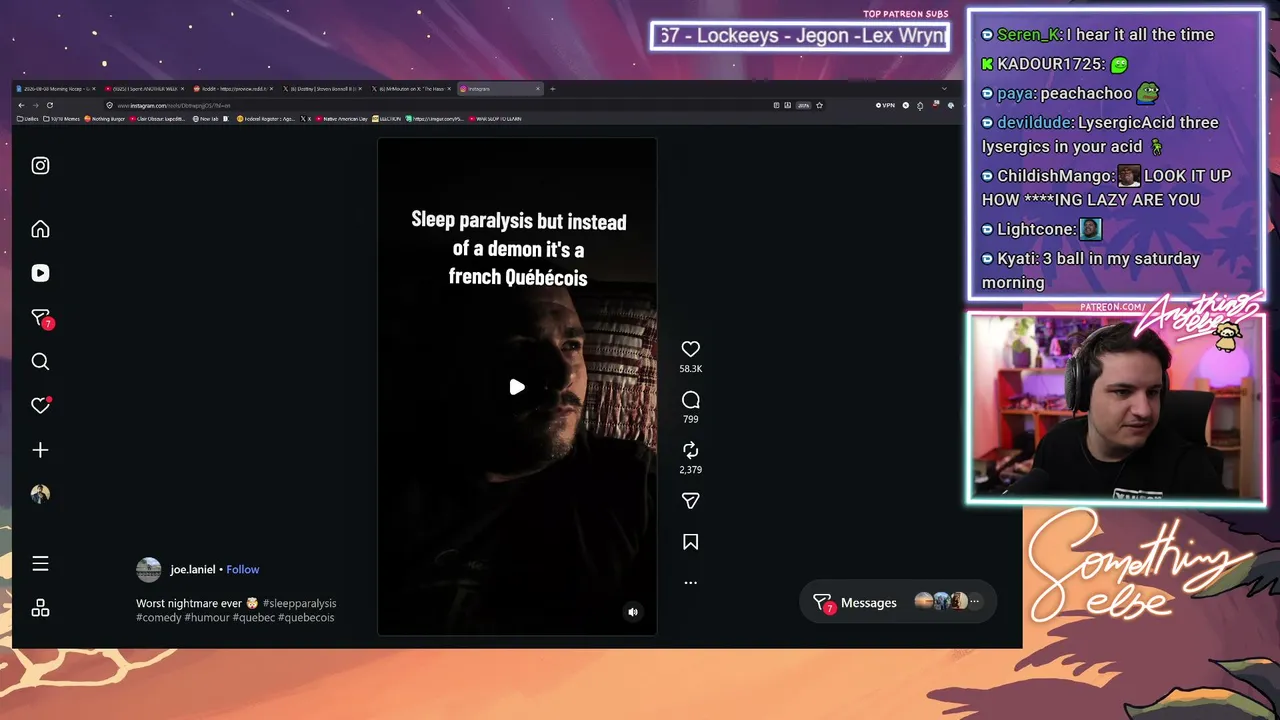Viewport: 1280px width, 720px height.
Task: Create a new post with the plus icon
Action: point(40,450)
